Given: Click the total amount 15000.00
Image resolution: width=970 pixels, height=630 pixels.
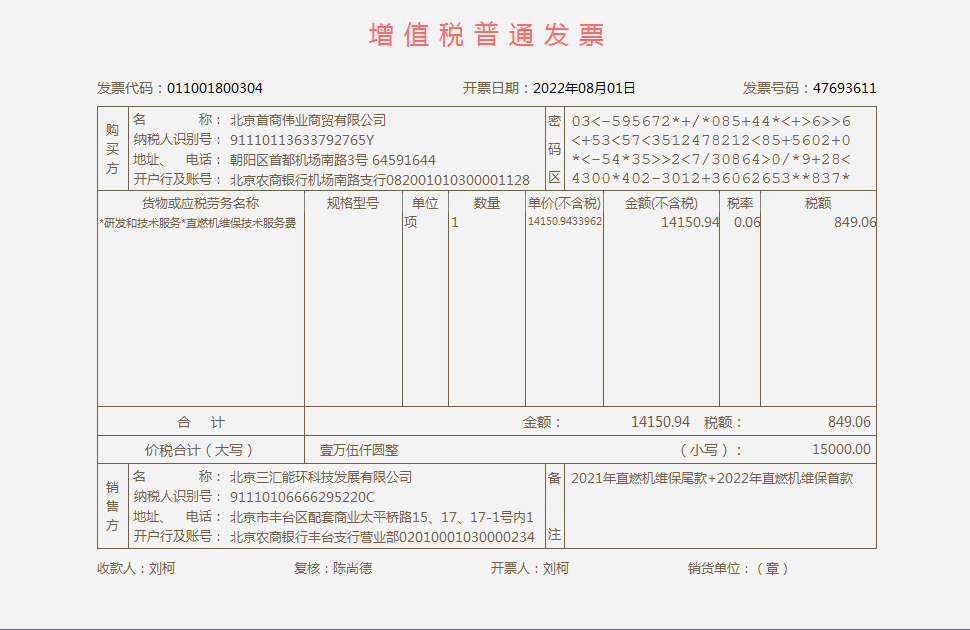Looking at the screenshot, I should (x=841, y=450).
